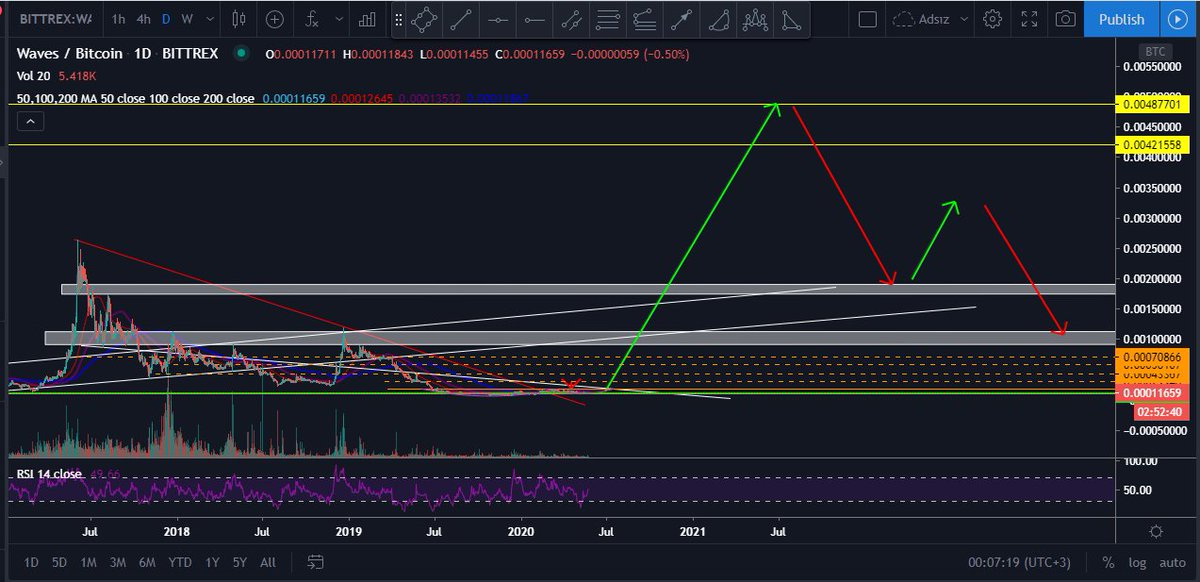Click the 0.00070866 orange price label

[x=1151, y=356]
